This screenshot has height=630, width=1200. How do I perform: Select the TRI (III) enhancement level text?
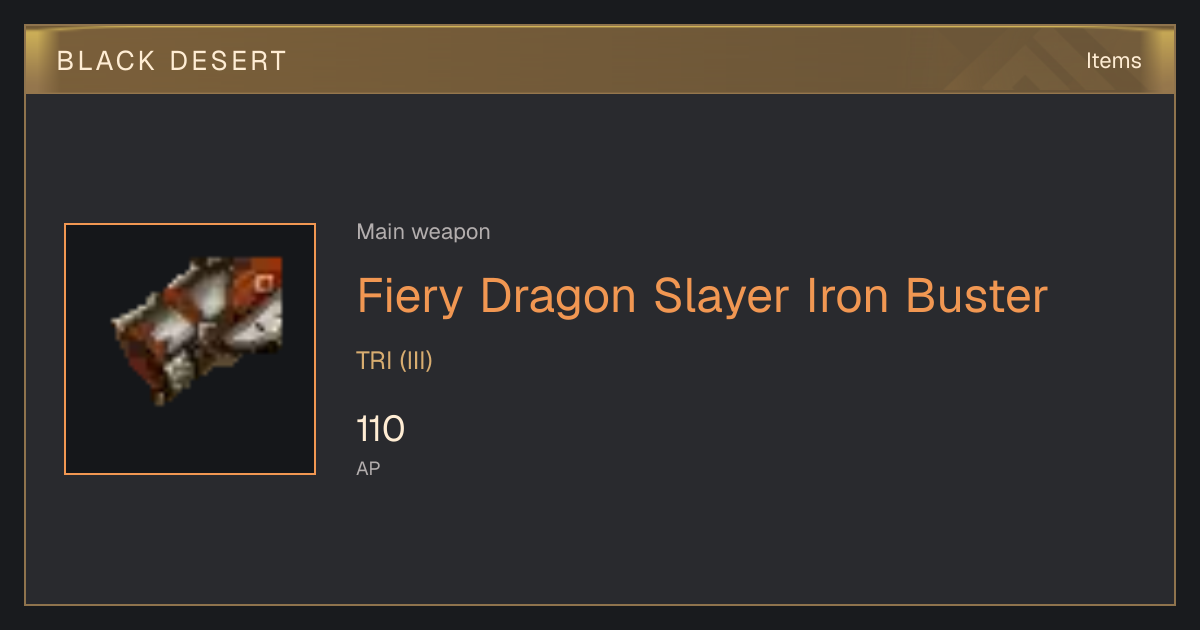click(394, 361)
